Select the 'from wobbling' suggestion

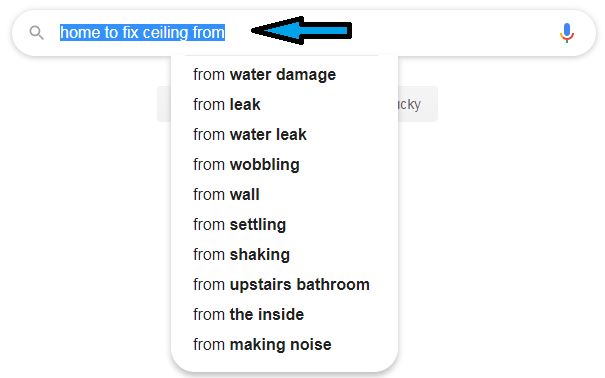[x=284, y=165]
